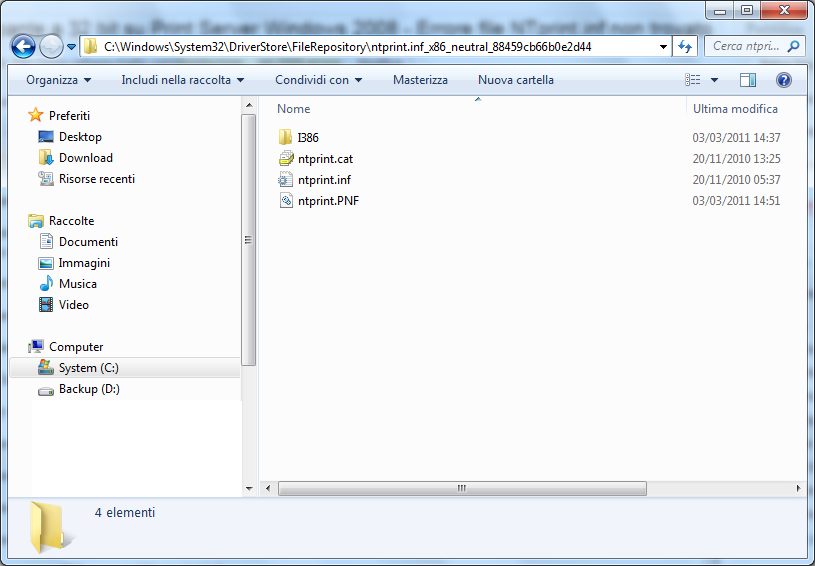Click the ntprint.PNF file name

pos(328,201)
